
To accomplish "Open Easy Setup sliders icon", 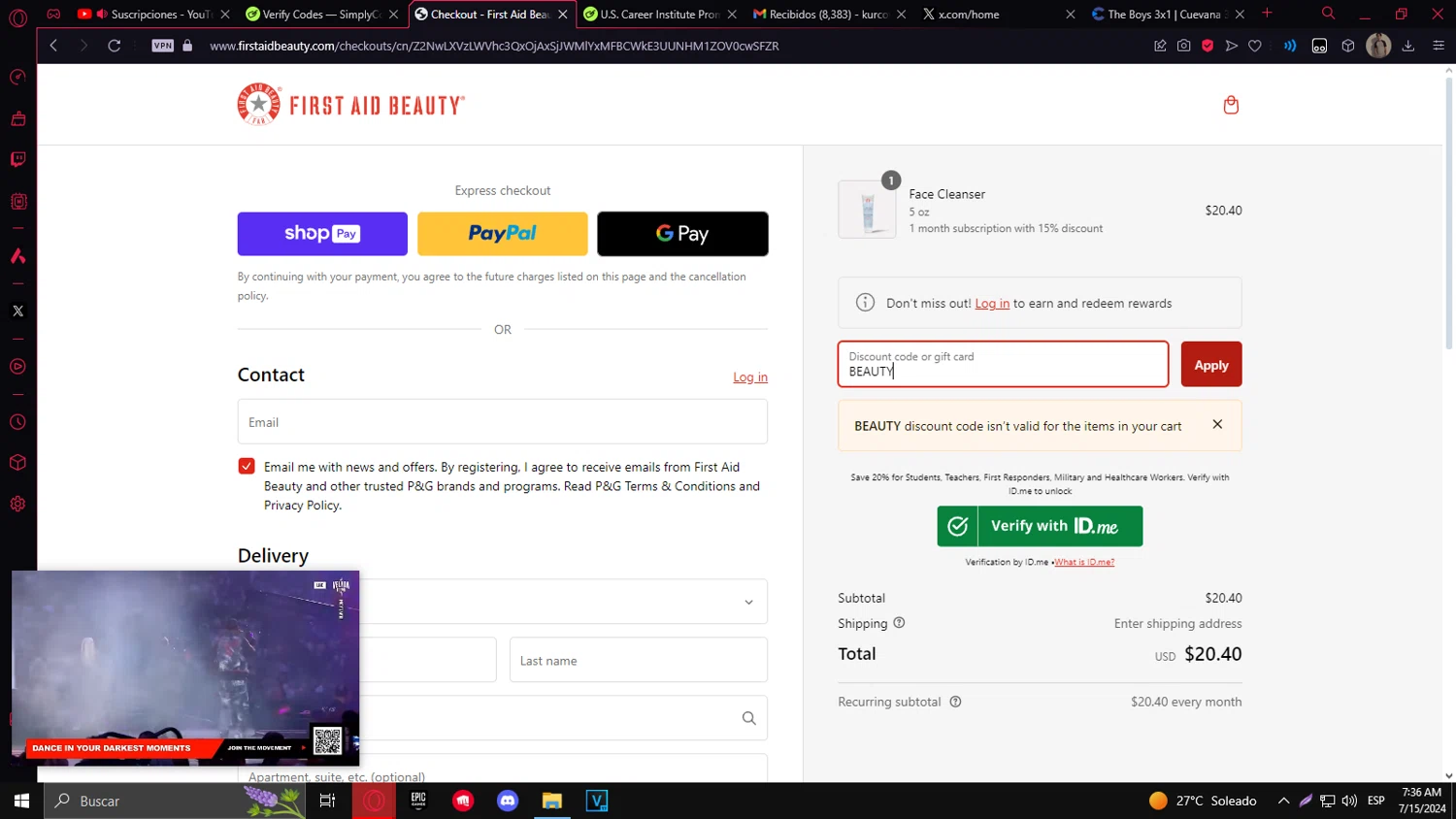I will pos(1439,46).
